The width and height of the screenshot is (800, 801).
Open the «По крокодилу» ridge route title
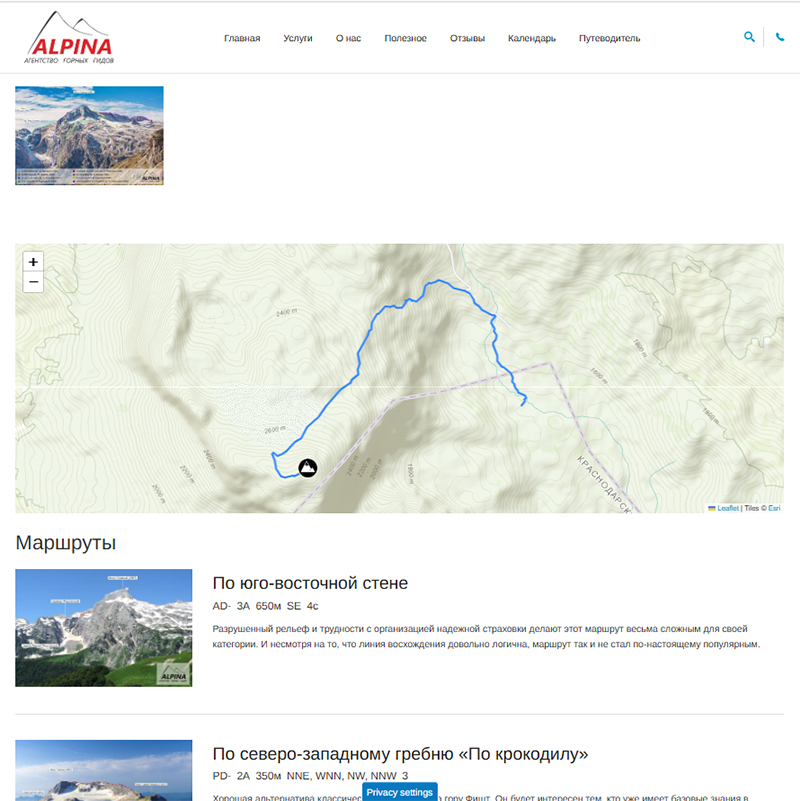(400, 754)
